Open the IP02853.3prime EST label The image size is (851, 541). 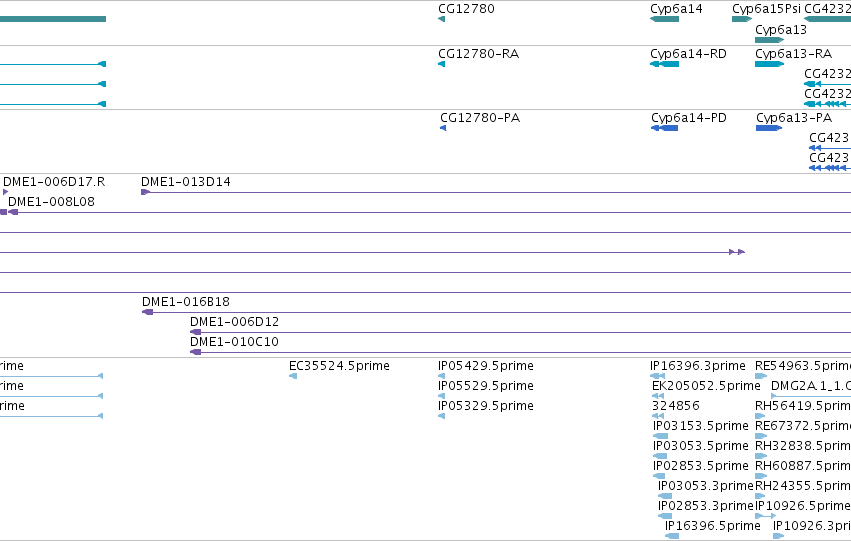706,507
